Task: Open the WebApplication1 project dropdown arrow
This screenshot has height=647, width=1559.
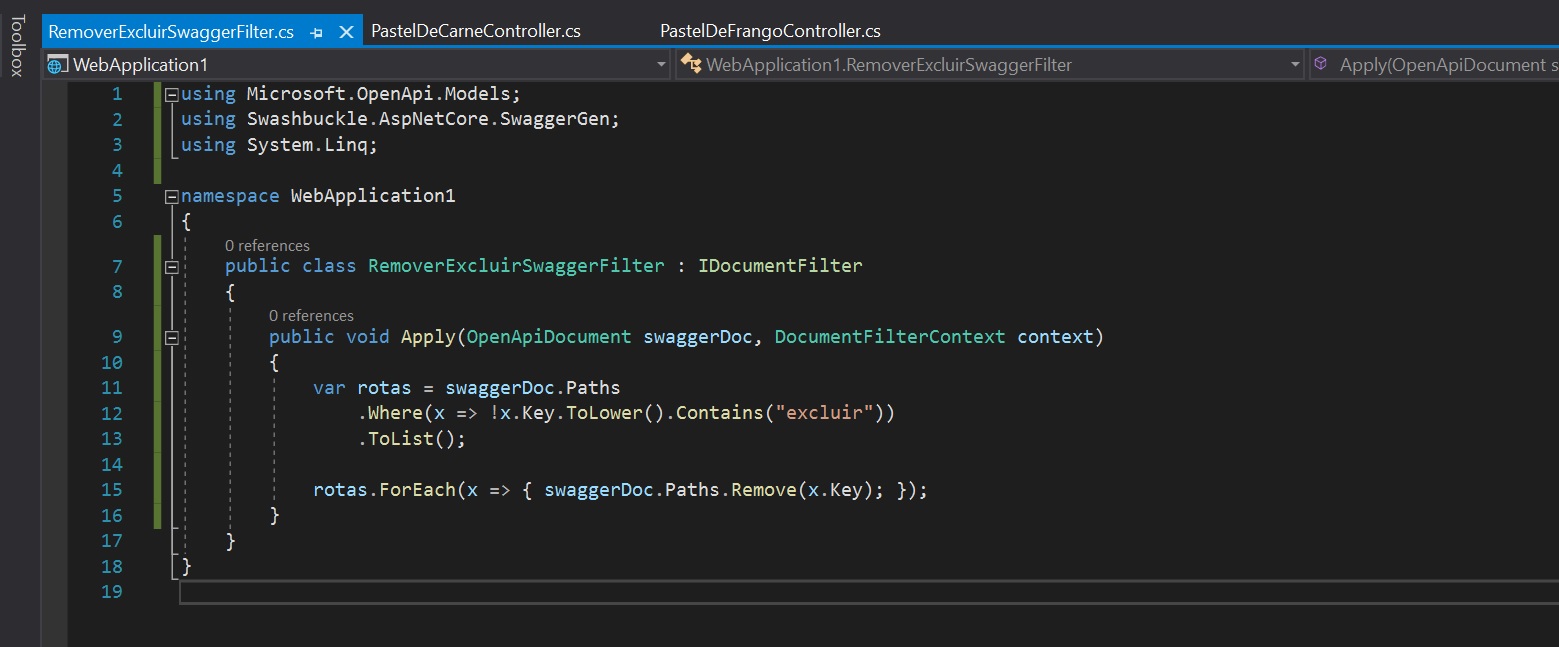Action: 661,65
